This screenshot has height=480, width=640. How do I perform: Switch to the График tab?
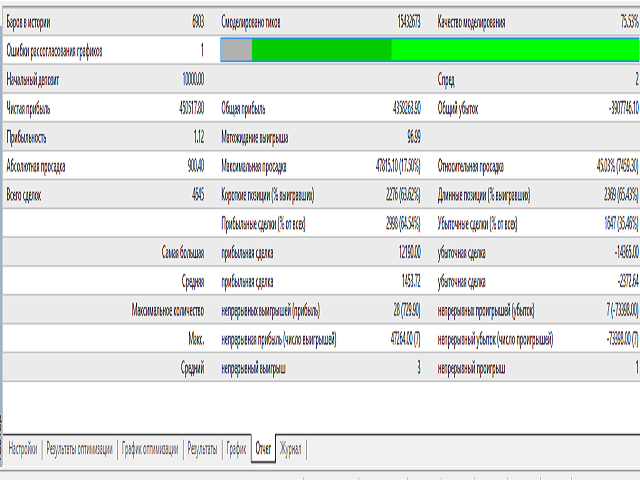pyautogui.click(x=236, y=449)
